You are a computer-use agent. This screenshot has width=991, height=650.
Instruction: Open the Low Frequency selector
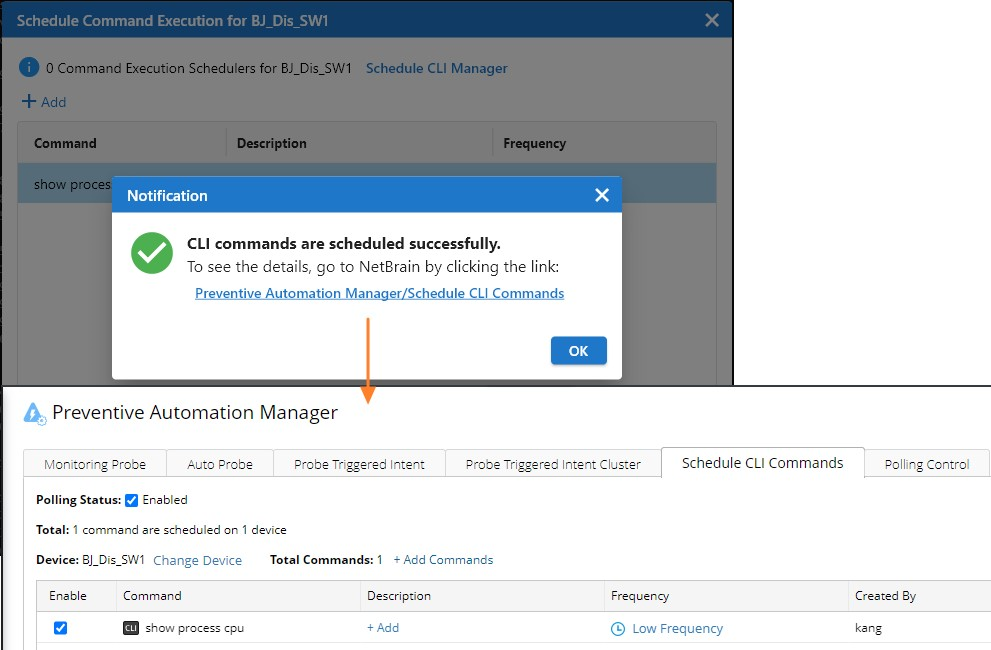[677, 629]
